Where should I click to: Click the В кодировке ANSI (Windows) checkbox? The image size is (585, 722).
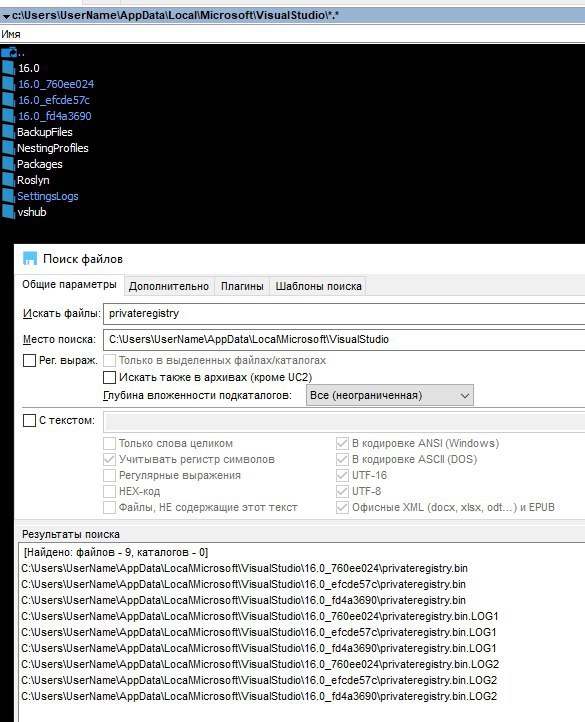click(x=342, y=443)
